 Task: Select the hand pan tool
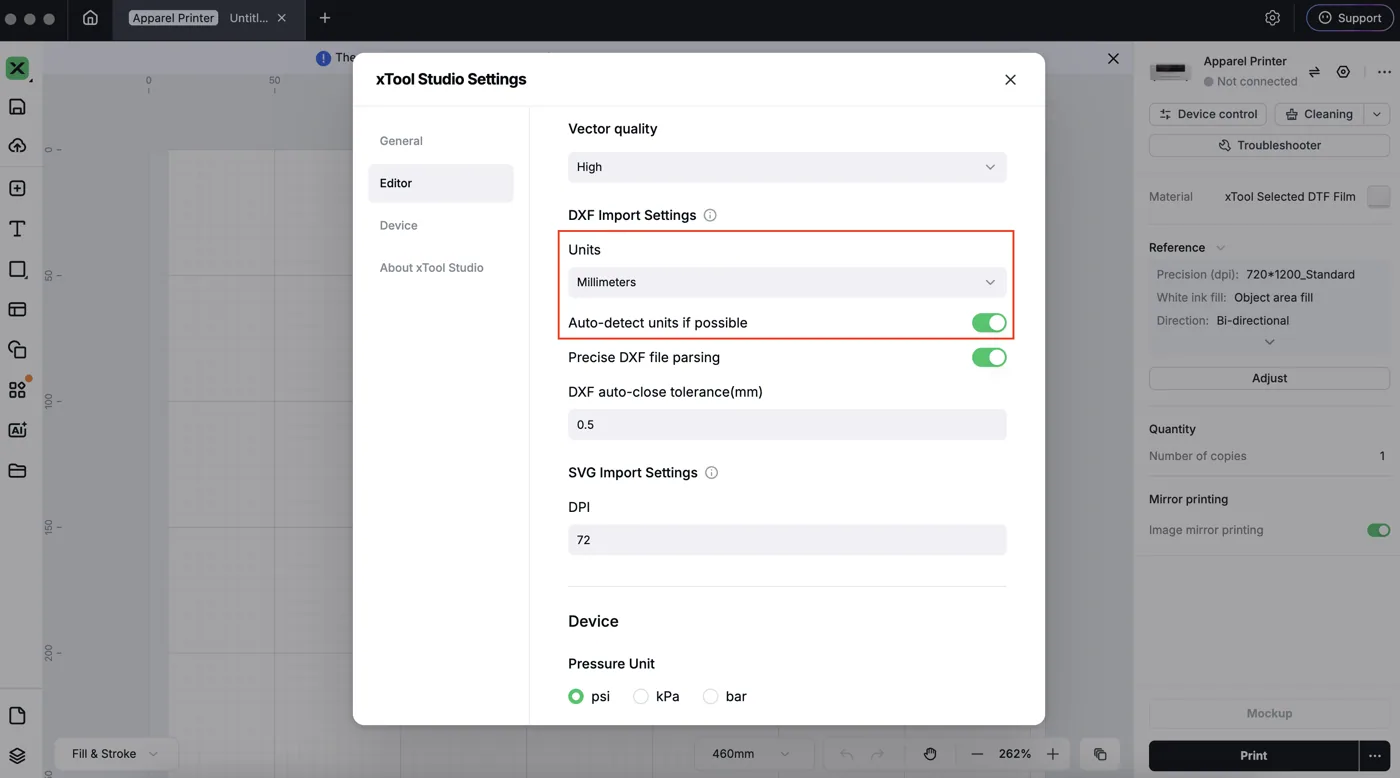pyautogui.click(x=930, y=754)
